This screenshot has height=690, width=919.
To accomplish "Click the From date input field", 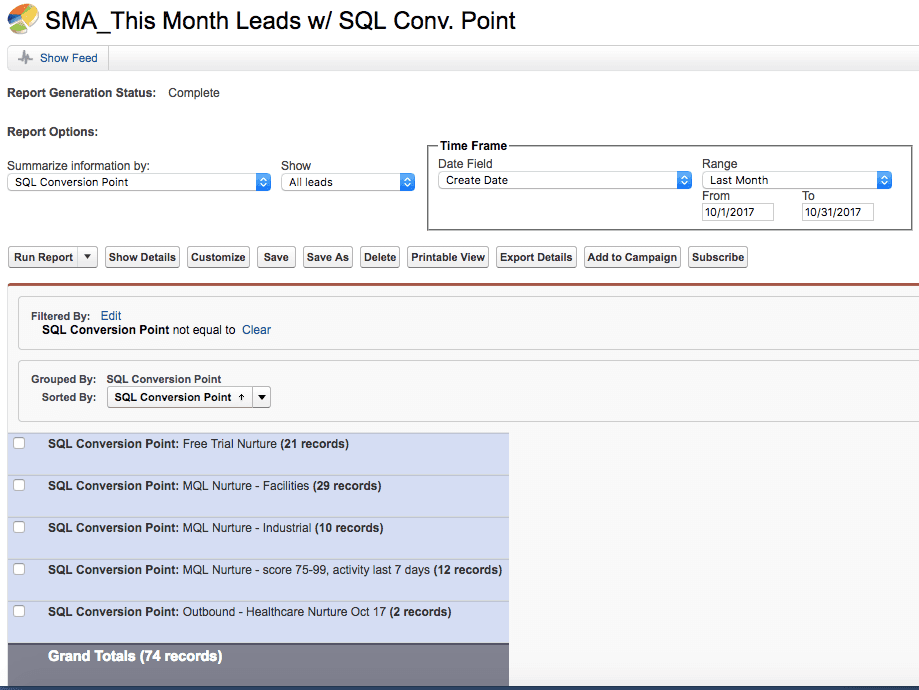I will (738, 212).
